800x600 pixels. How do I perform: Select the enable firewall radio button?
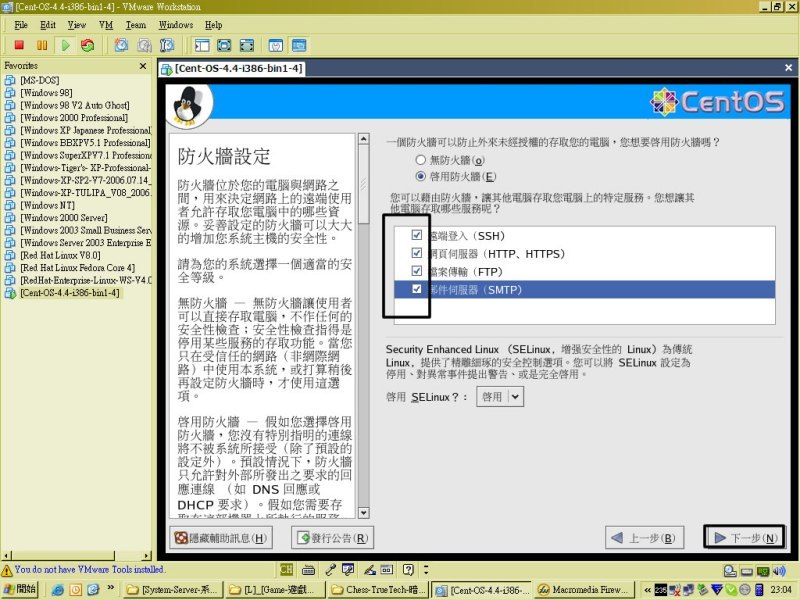pos(420,176)
